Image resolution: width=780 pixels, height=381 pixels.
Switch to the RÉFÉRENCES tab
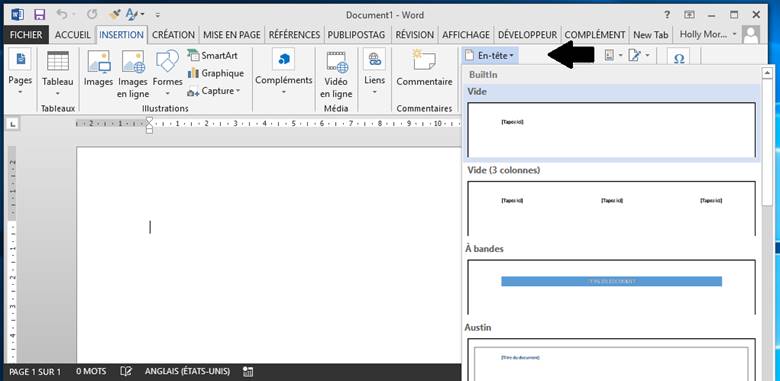point(294,35)
